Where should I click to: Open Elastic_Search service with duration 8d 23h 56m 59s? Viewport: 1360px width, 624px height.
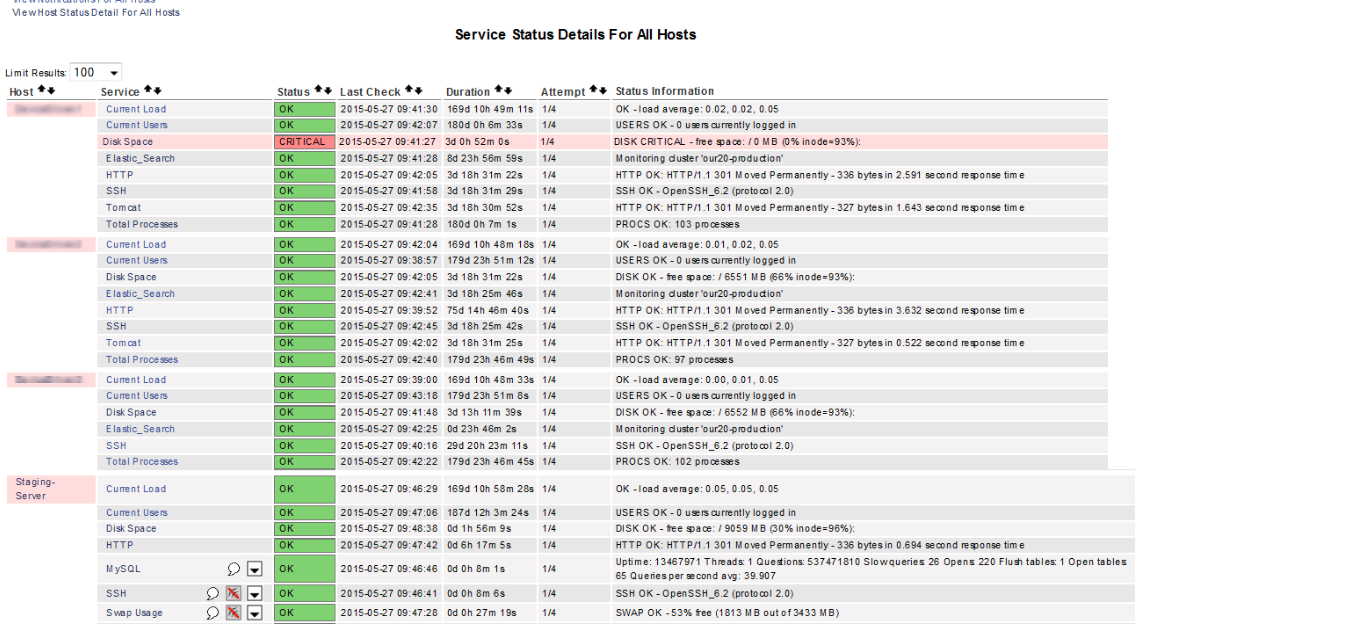tap(141, 158)
